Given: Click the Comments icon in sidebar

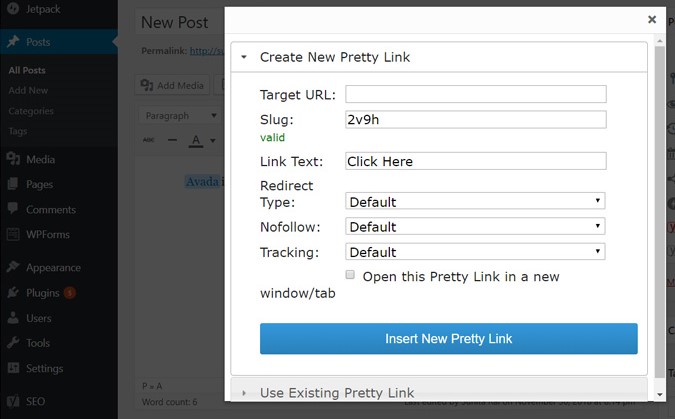Looking at the screenshot, I should tap(12, 210).
